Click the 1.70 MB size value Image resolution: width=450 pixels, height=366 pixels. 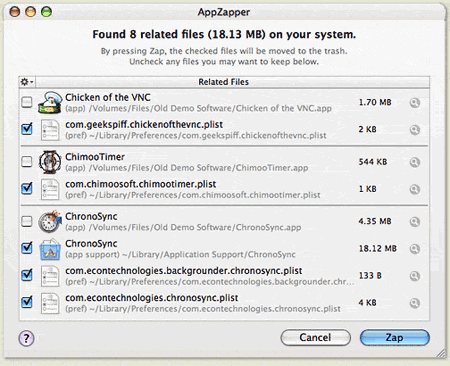(x=375, y=102)
